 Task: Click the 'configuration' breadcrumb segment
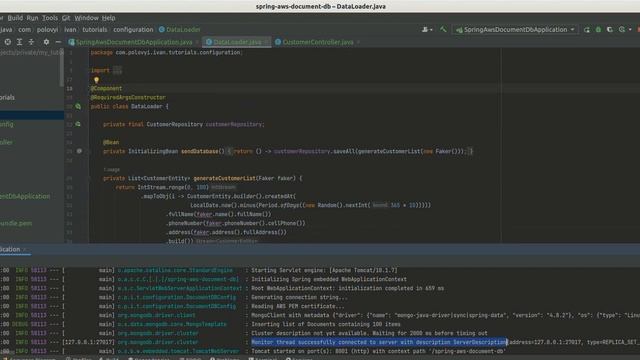[133, 30]
